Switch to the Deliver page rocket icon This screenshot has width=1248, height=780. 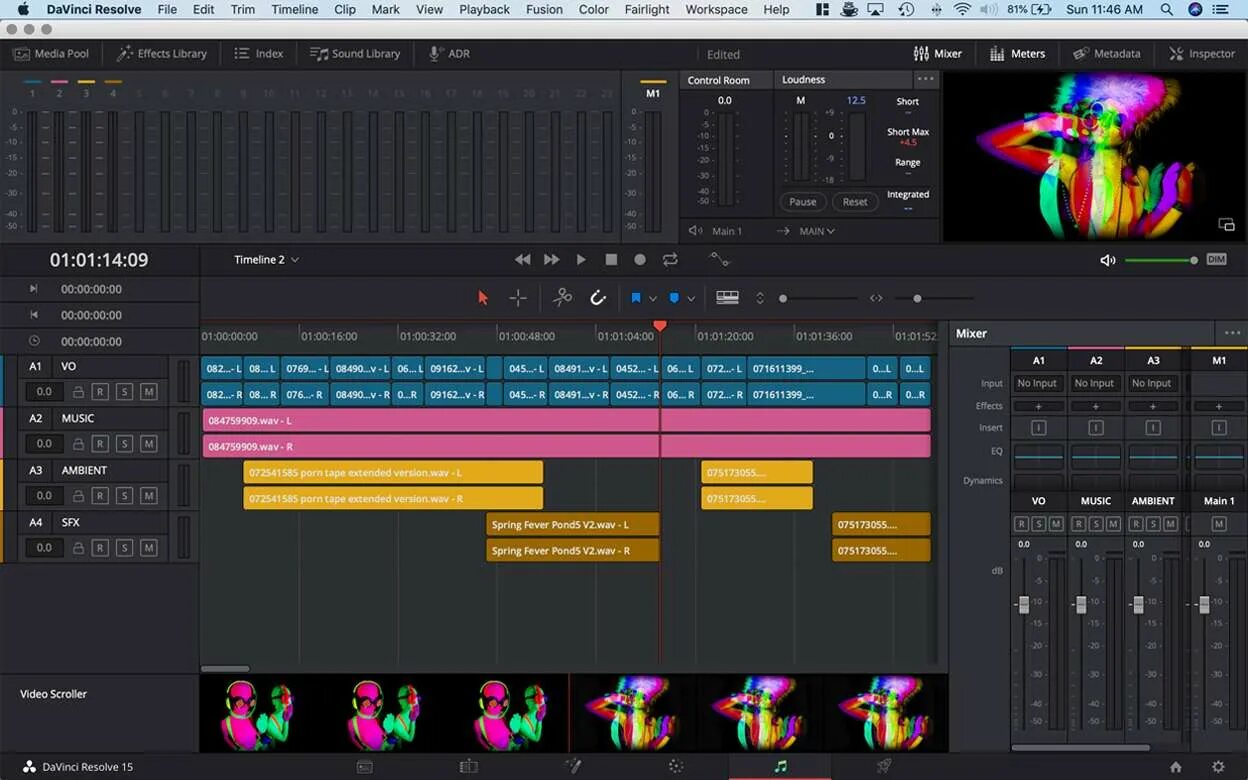(x=884, y=766)
